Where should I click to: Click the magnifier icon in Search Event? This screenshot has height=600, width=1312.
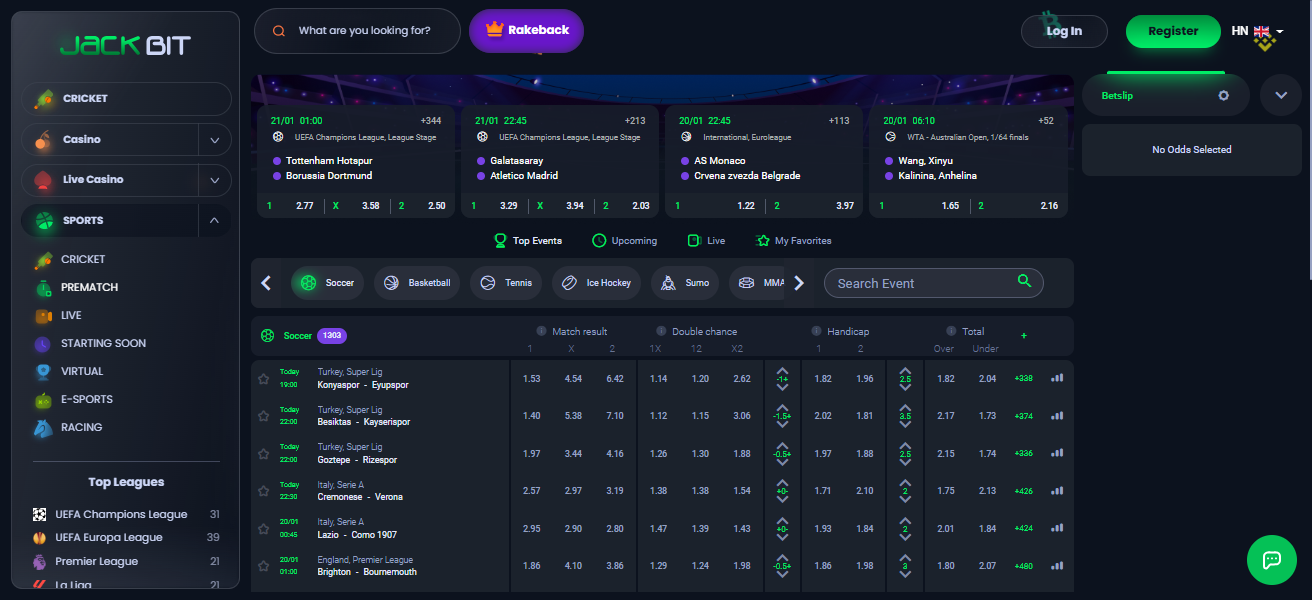[x=1024, y=282]
